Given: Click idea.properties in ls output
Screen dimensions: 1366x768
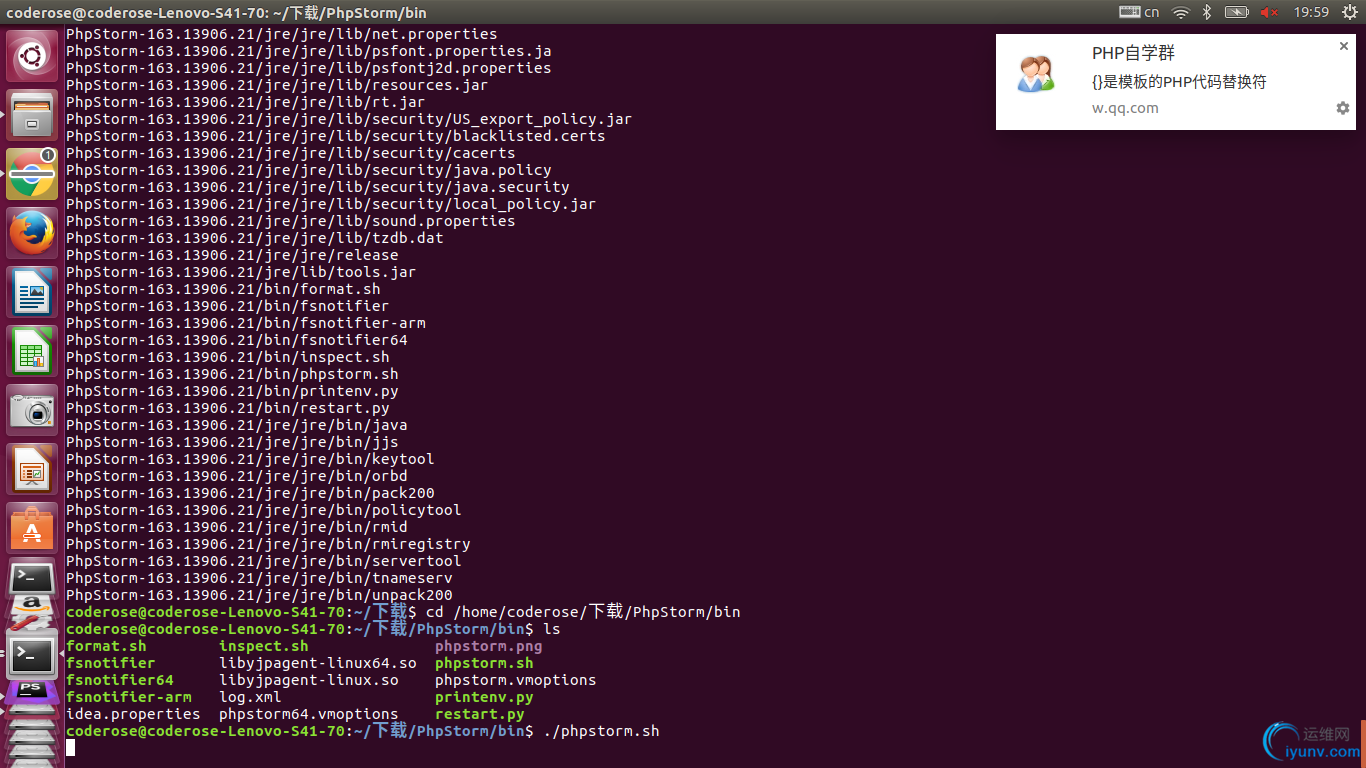Looking at the screenshot, I should [133, 714].
